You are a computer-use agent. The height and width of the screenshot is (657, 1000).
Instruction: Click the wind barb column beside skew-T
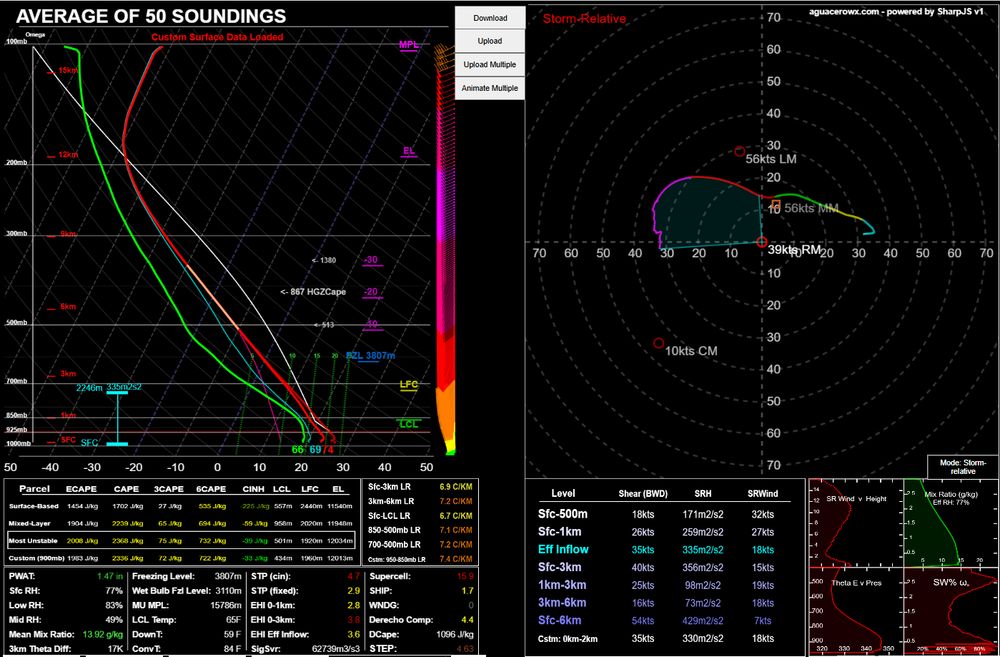click(x=445, y=249)
